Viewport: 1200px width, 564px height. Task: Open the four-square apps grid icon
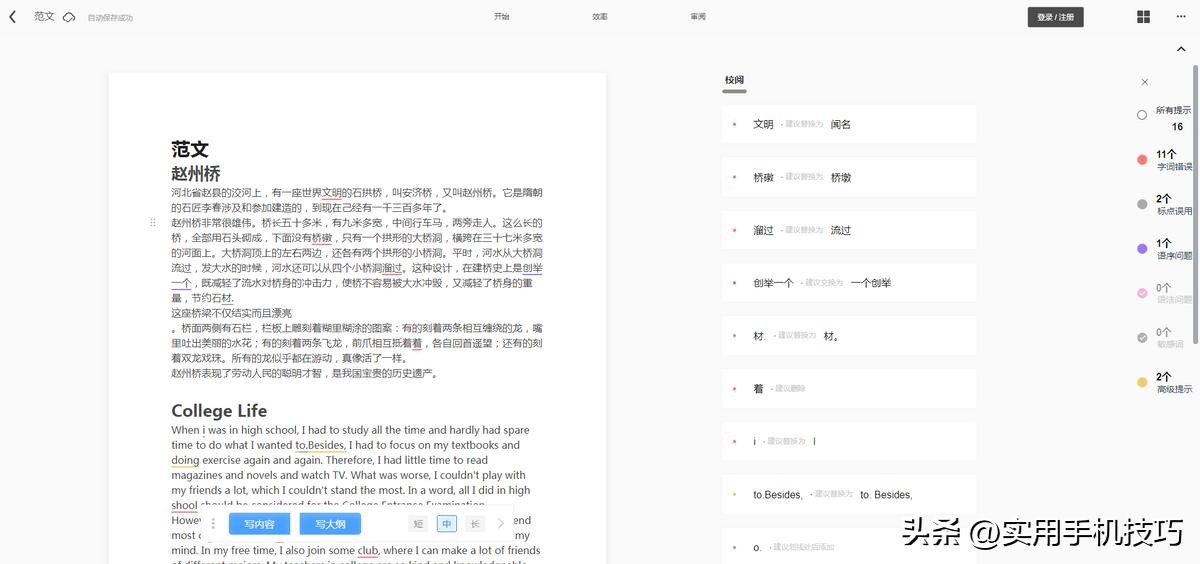(x=1143, y=17)
